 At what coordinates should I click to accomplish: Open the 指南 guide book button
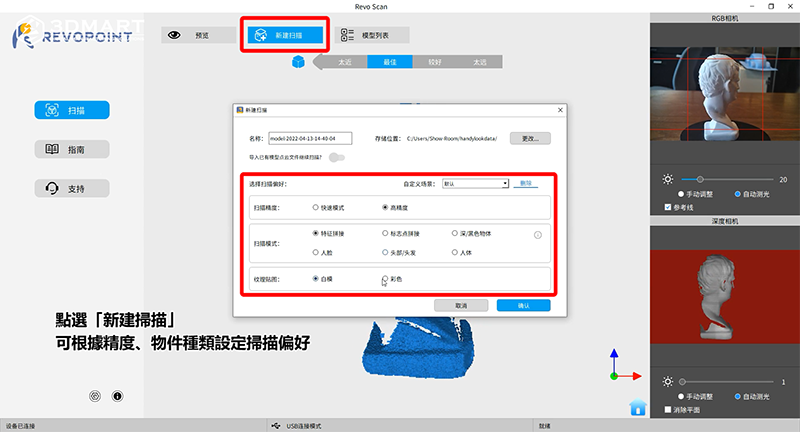[71, 149]
